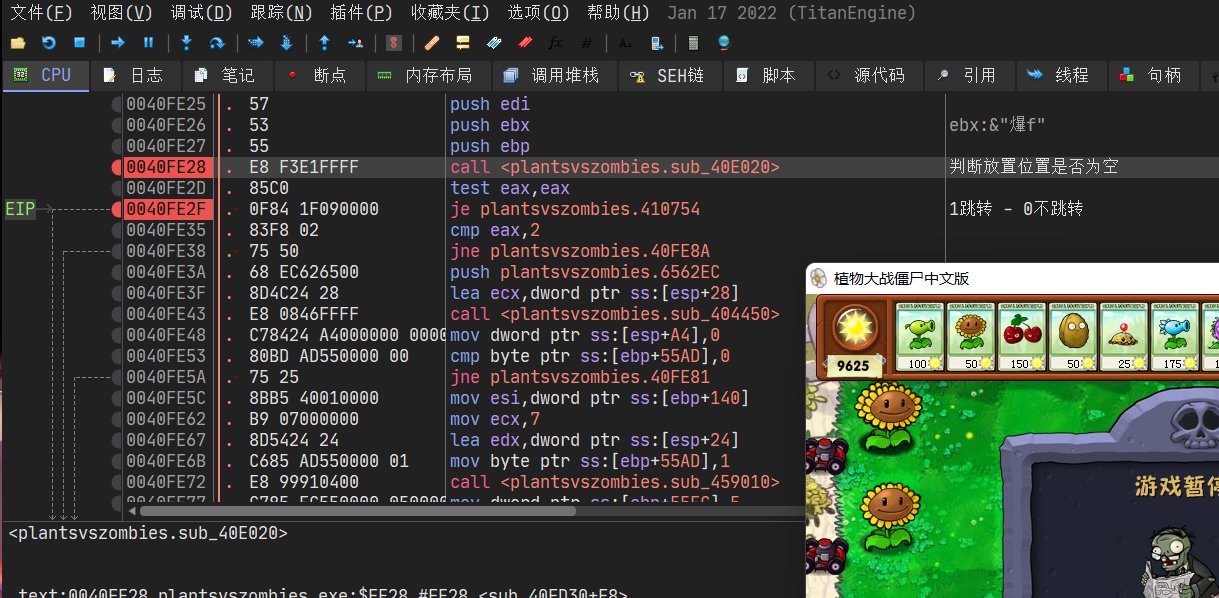
Task: Select the Potato Mine seed packet costing 25
Action: tap(1123, 338)
